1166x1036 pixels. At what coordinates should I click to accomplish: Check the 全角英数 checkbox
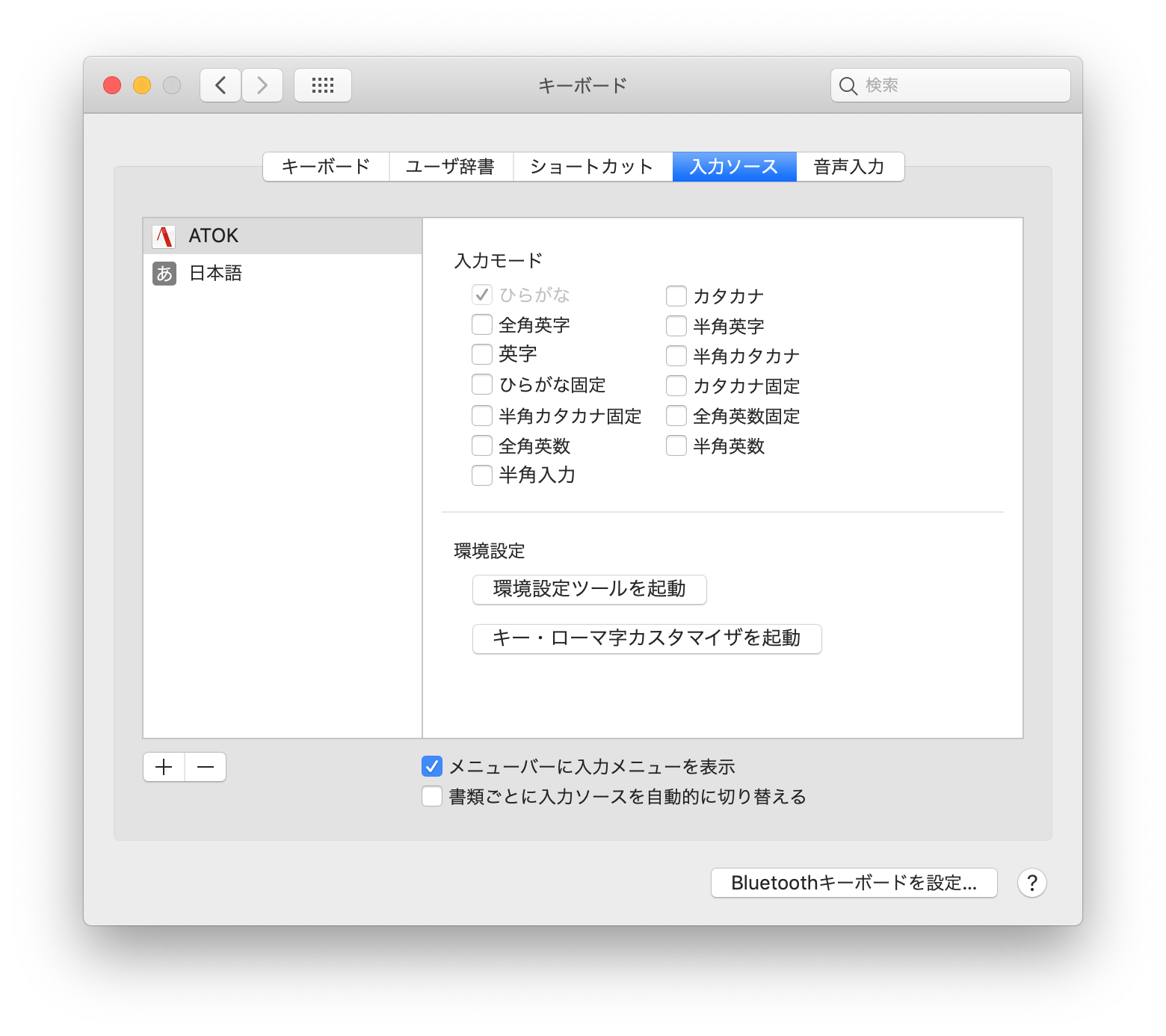tap(482, 446)
